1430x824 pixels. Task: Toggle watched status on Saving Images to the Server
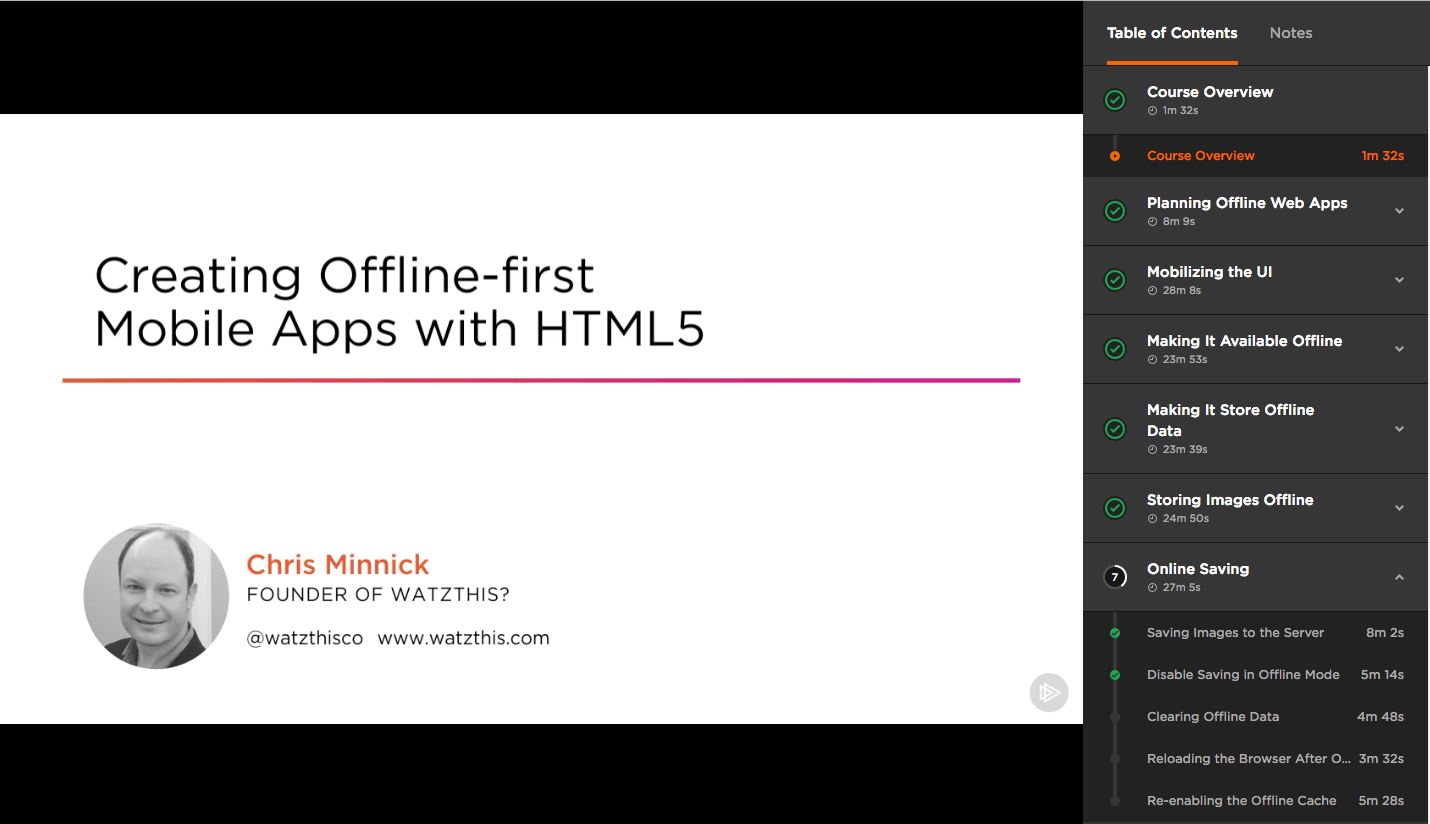coord(1114,632)
